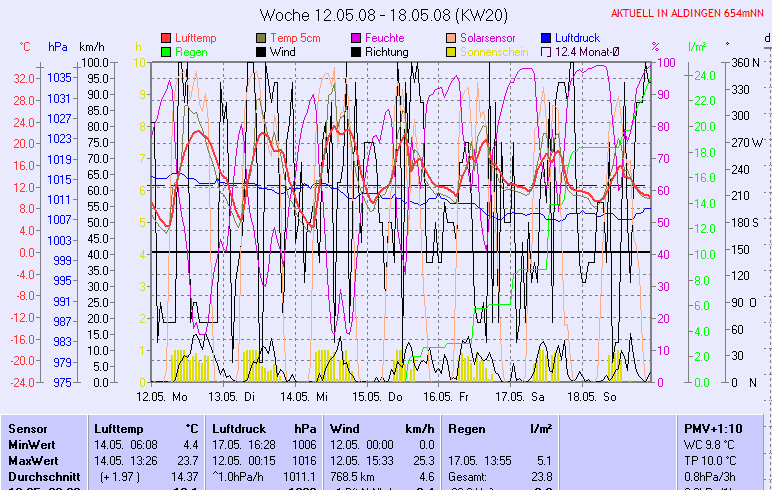Click the olive Temp 5cm legend square

click(x=262, y=37)
